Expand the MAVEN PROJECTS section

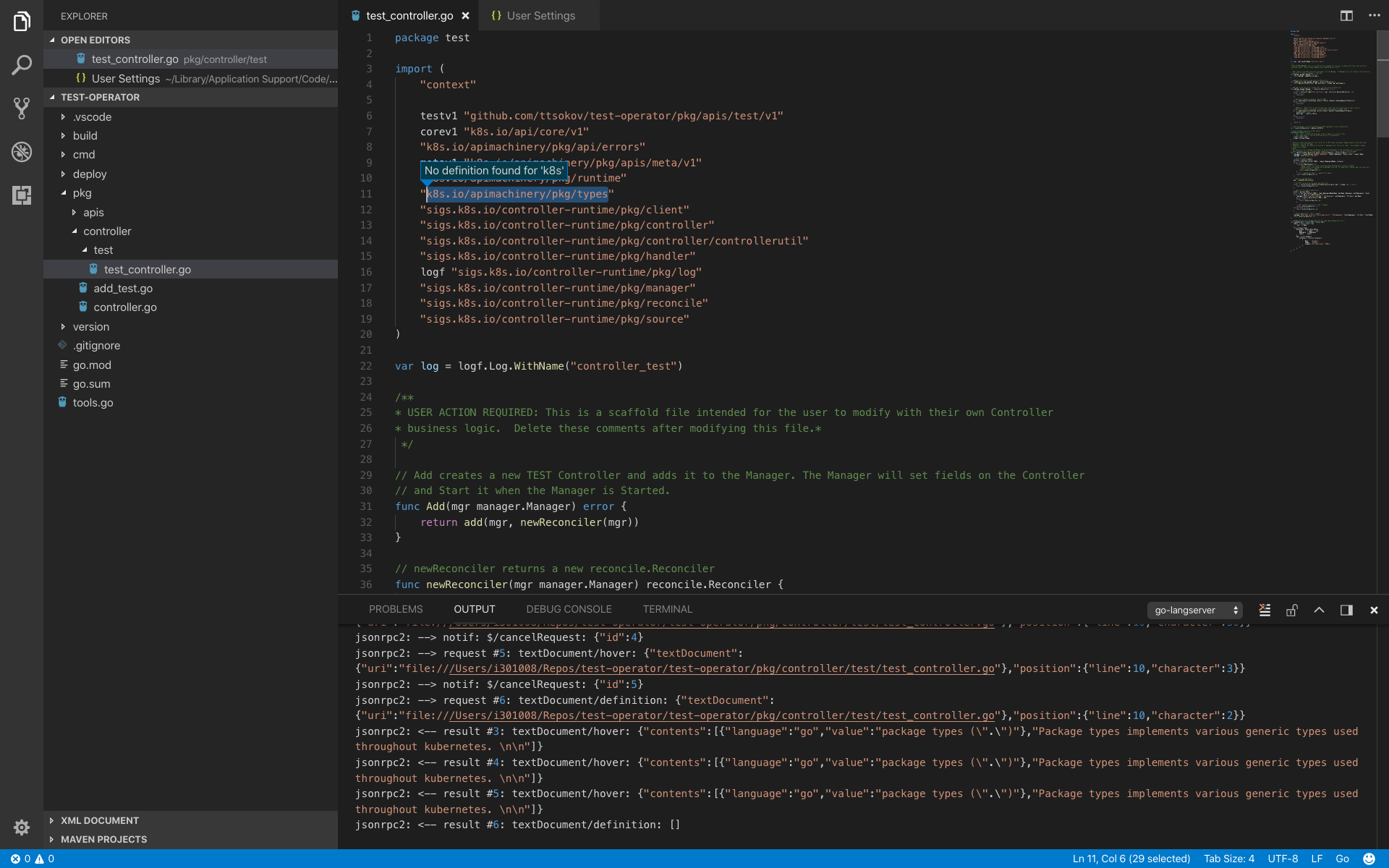[52, 839]
